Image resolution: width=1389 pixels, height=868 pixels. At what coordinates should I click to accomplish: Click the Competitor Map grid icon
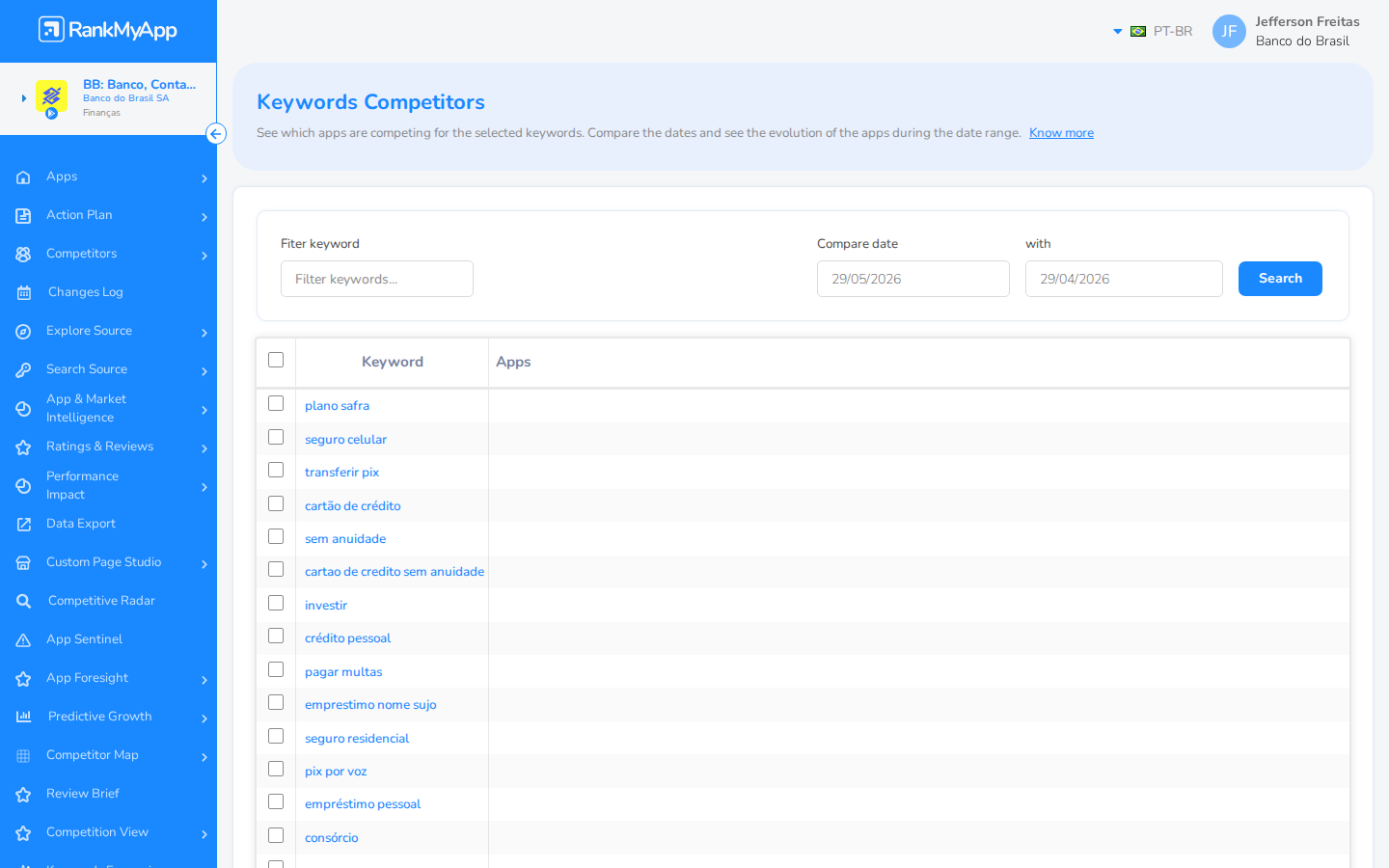23,756
